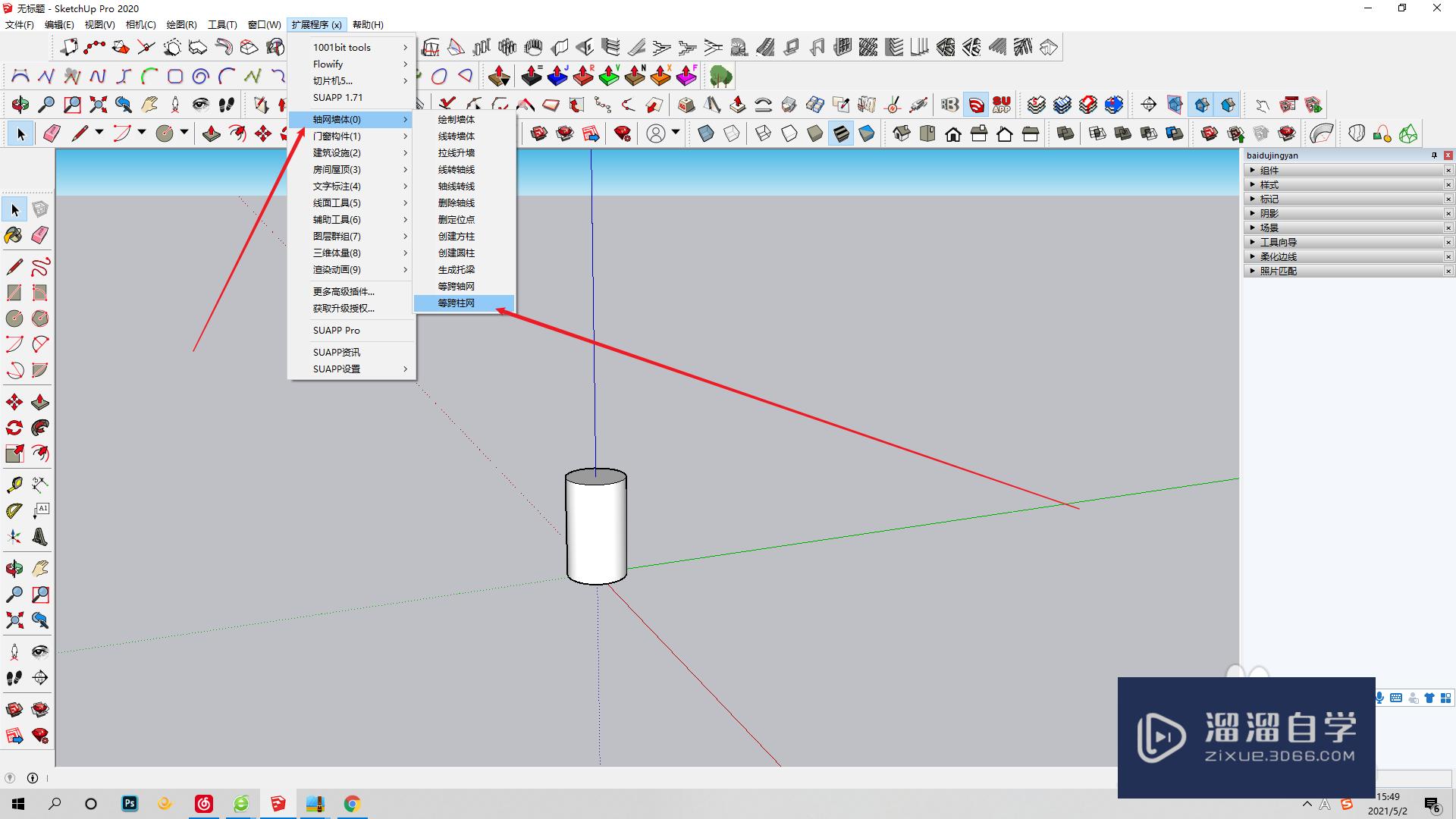The image size is (1456, 819).
Task: Select the 3D Text tool
Action: pos(40,537)
